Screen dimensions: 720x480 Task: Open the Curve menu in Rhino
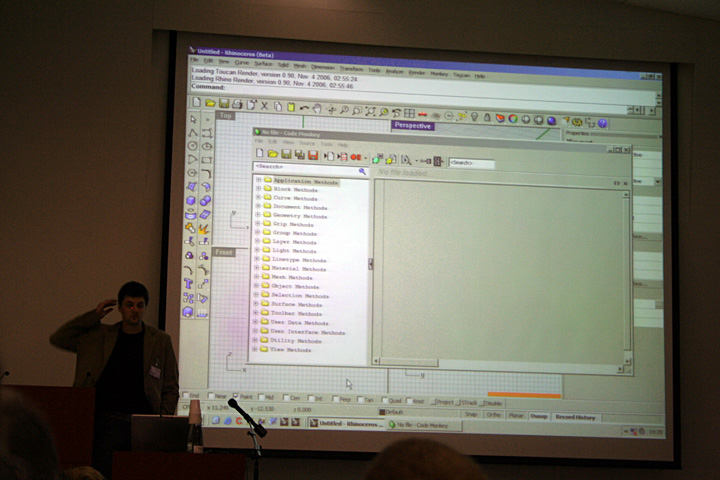click(x=241, y=62)
